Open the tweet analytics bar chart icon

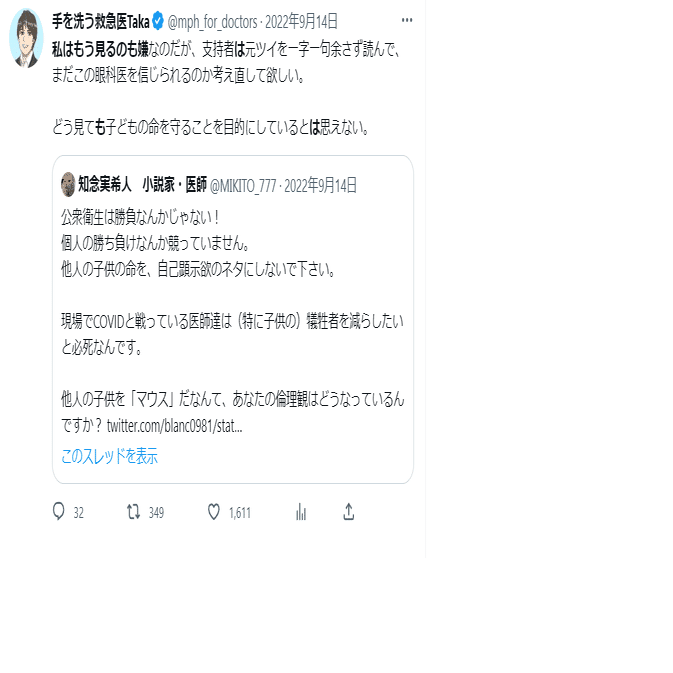(301, 512)
